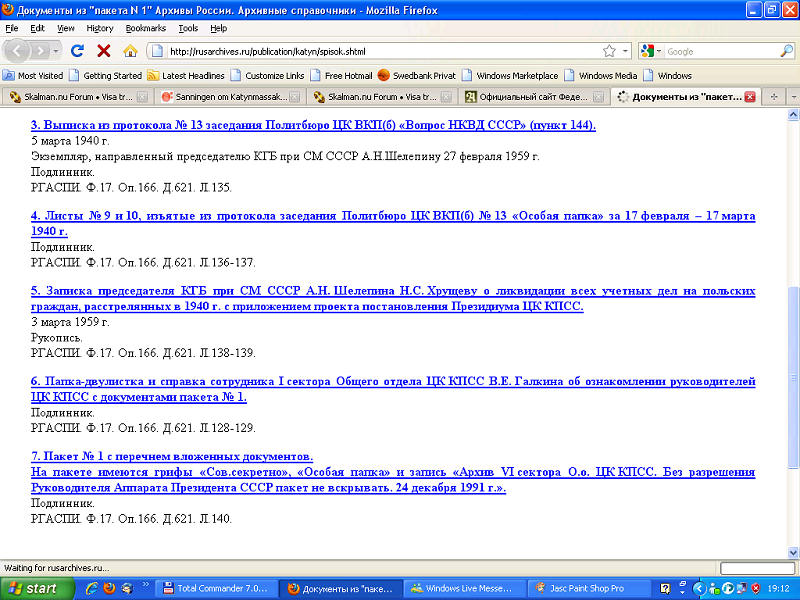Open the Bookmarks menu
Viewport: 800px width, 600px height.
click(146, 28)
